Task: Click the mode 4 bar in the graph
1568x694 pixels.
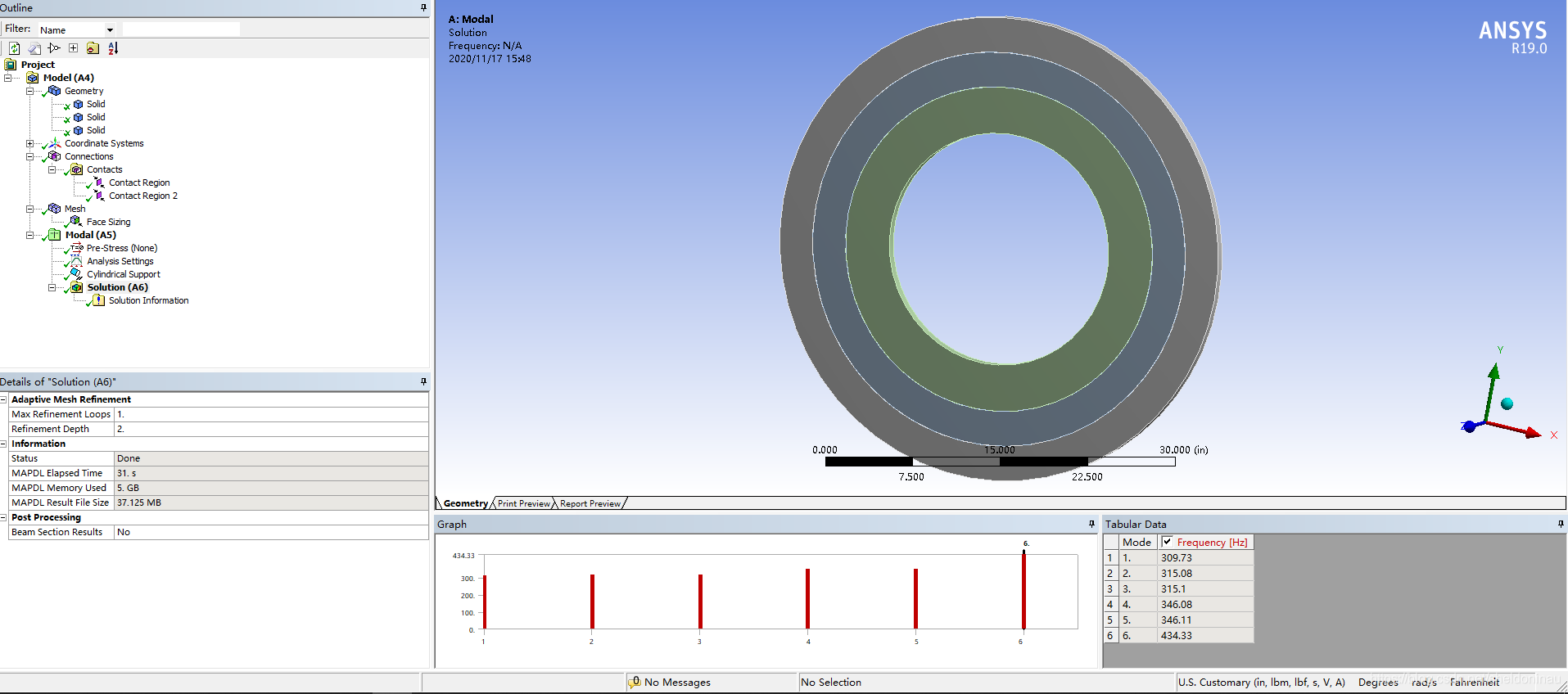Action: [x=807, y=599]
